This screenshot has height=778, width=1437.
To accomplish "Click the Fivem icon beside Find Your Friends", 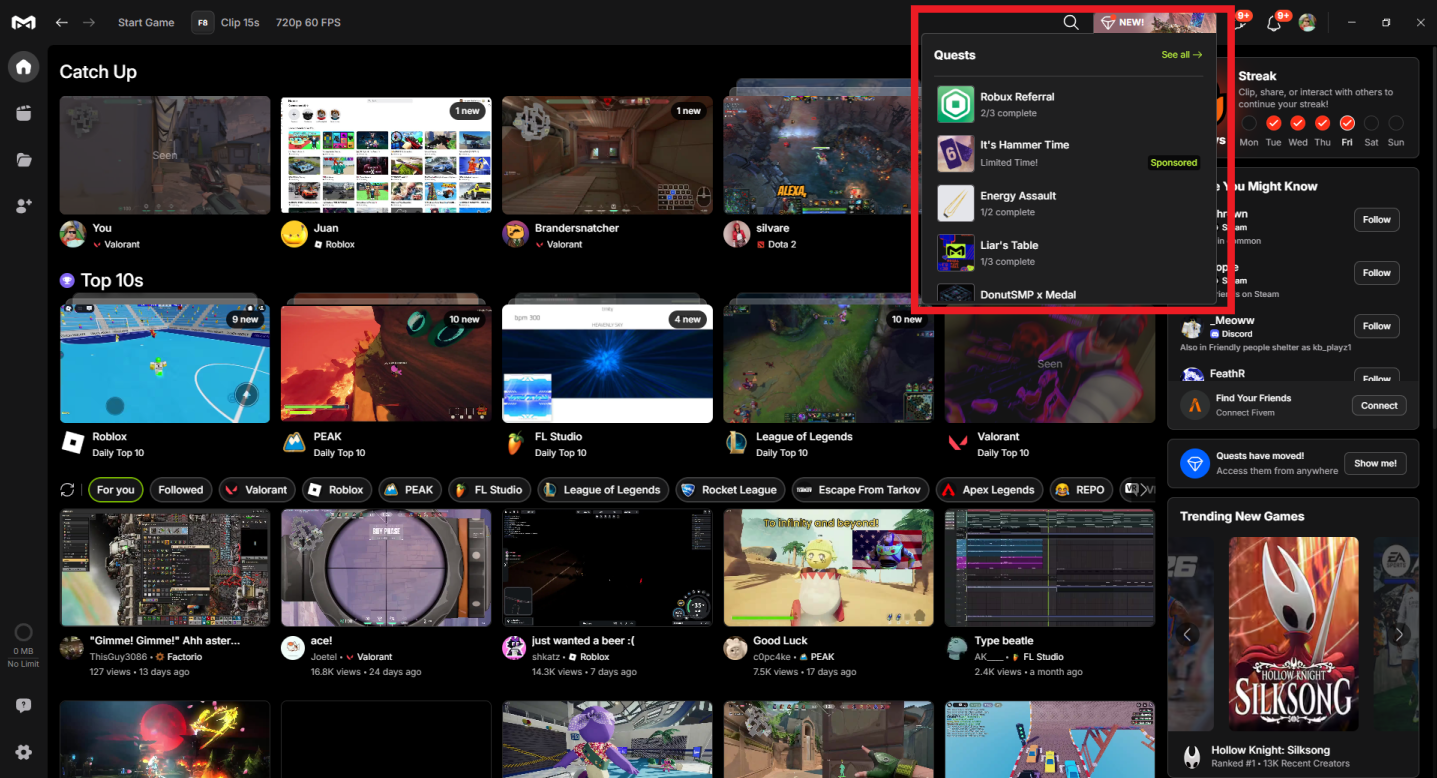I will click(1193, 405).
